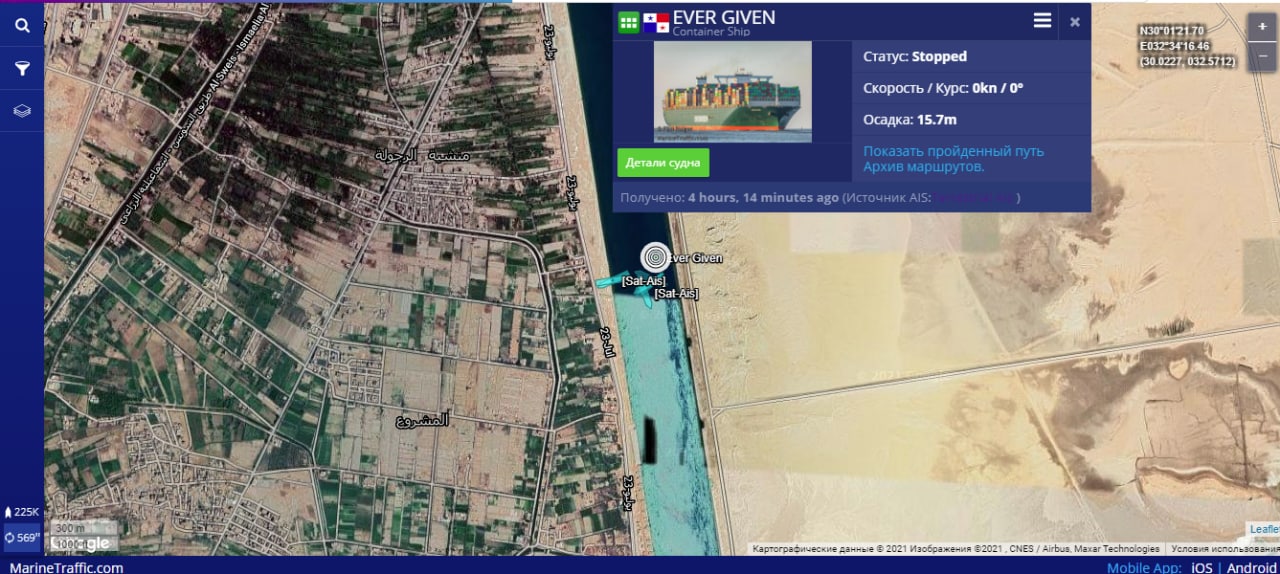Open the vessel filter funnel icon
Screen dimensions: 1280x574
pyautogui.click(x=22, y=69)
